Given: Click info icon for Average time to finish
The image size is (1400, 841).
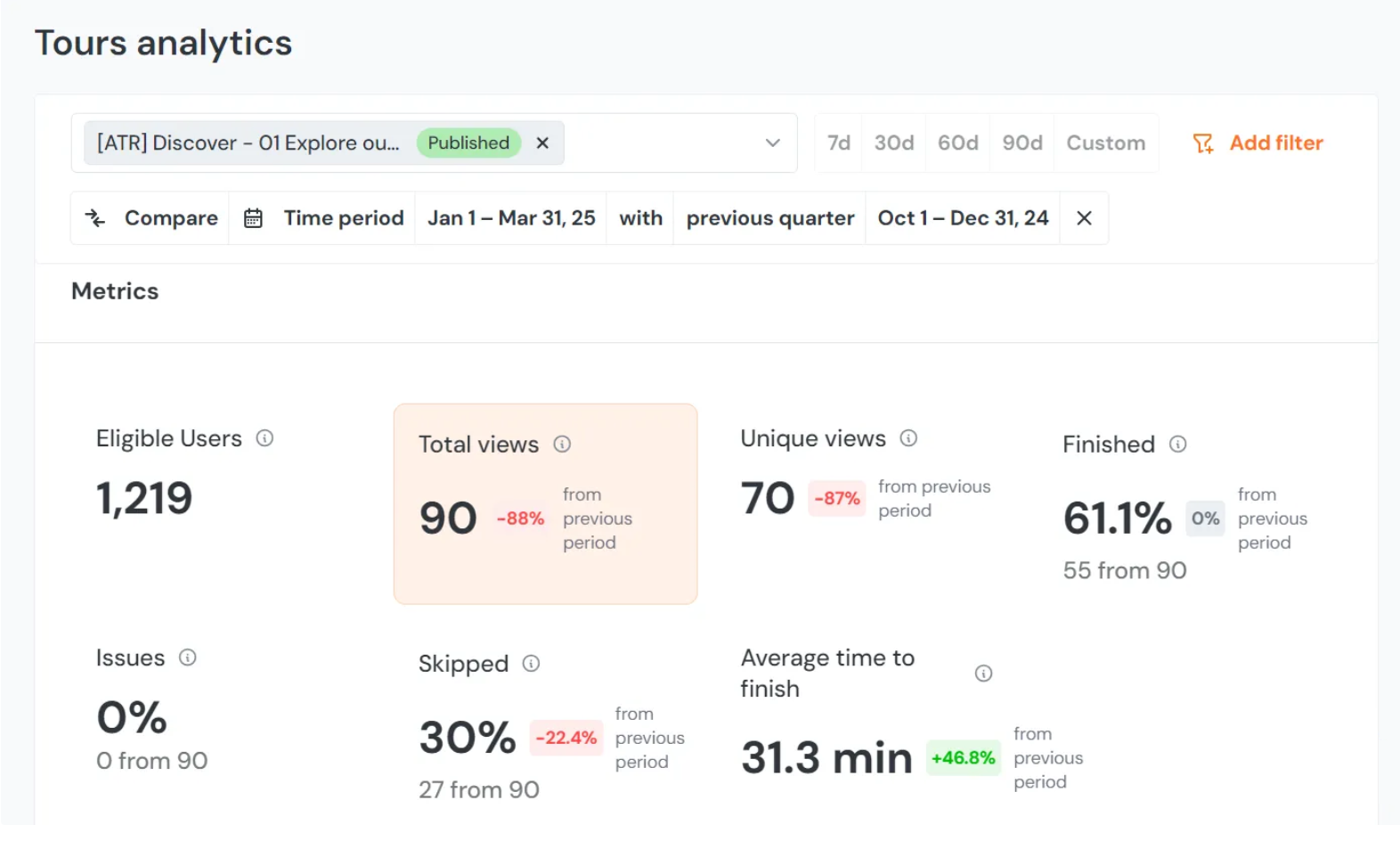Looking at the screenshot, I should 983,674.
